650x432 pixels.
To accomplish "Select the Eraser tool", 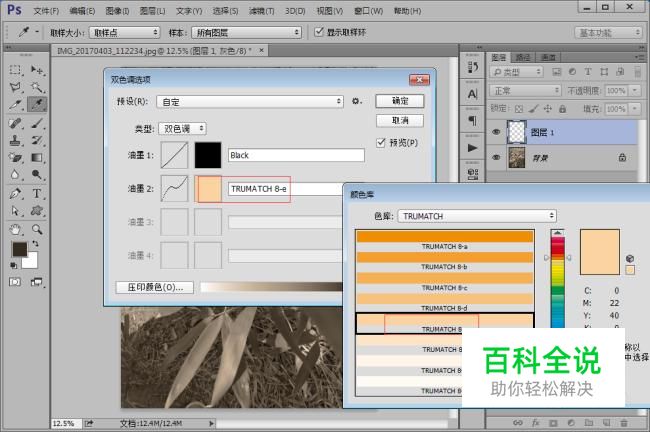I will pyautogui.click(x=15, y=158).
